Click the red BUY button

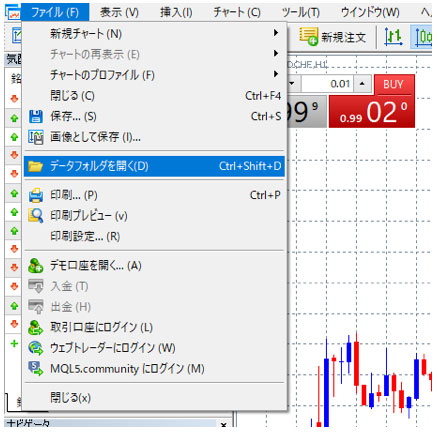point(394,84)
